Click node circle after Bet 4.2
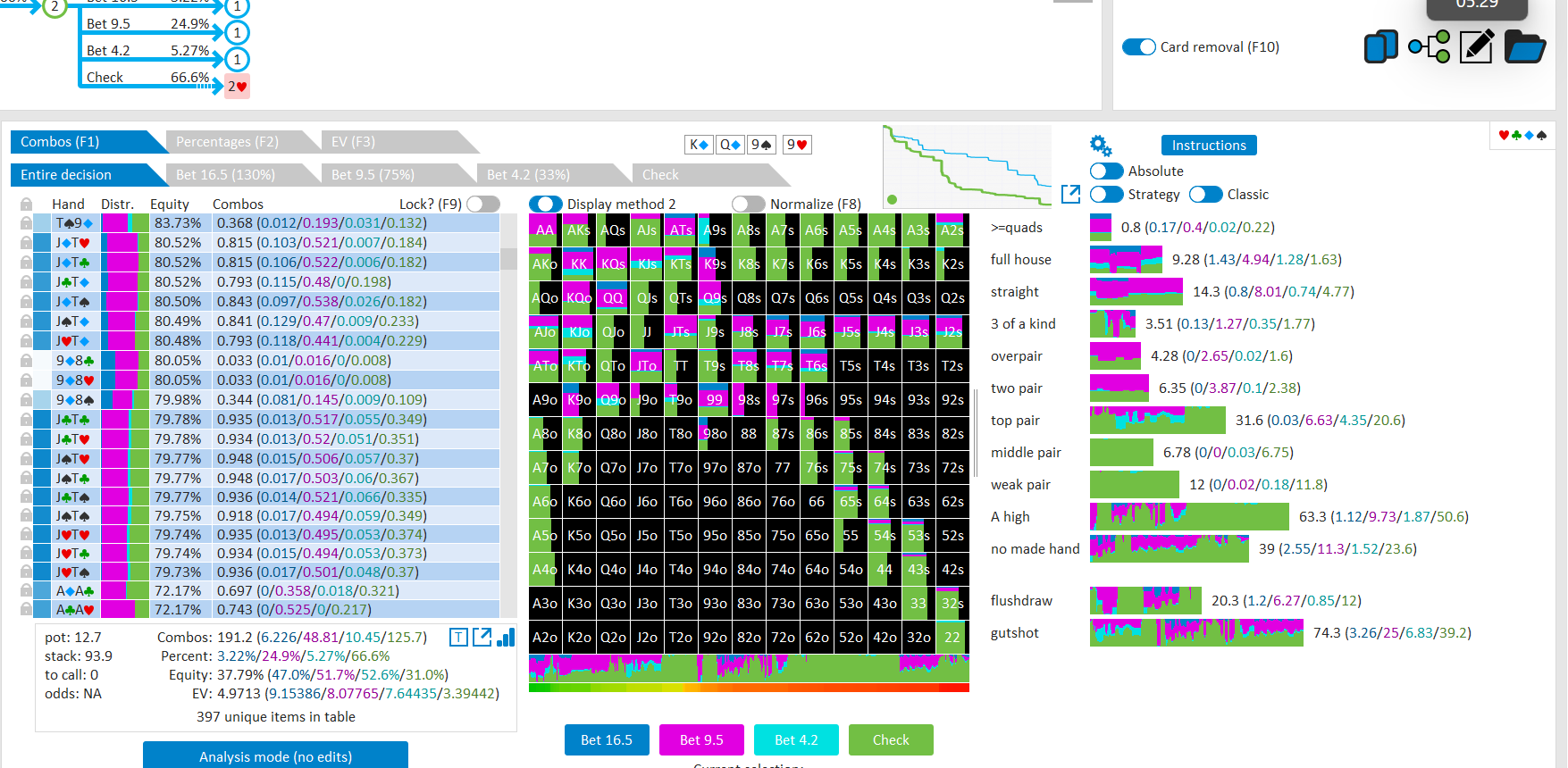 (237, 59)
